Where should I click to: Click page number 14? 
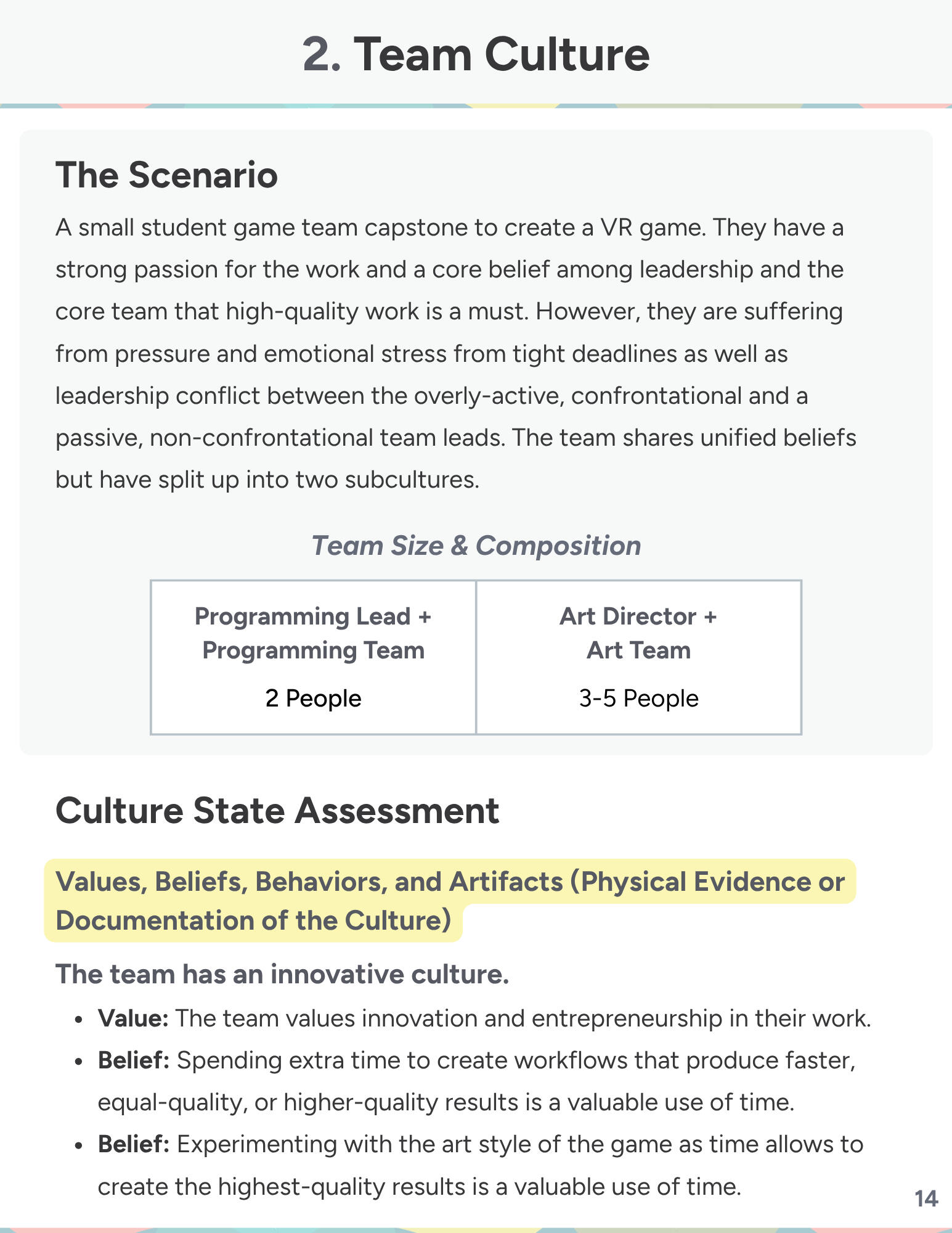click(x=926, y=1198)
